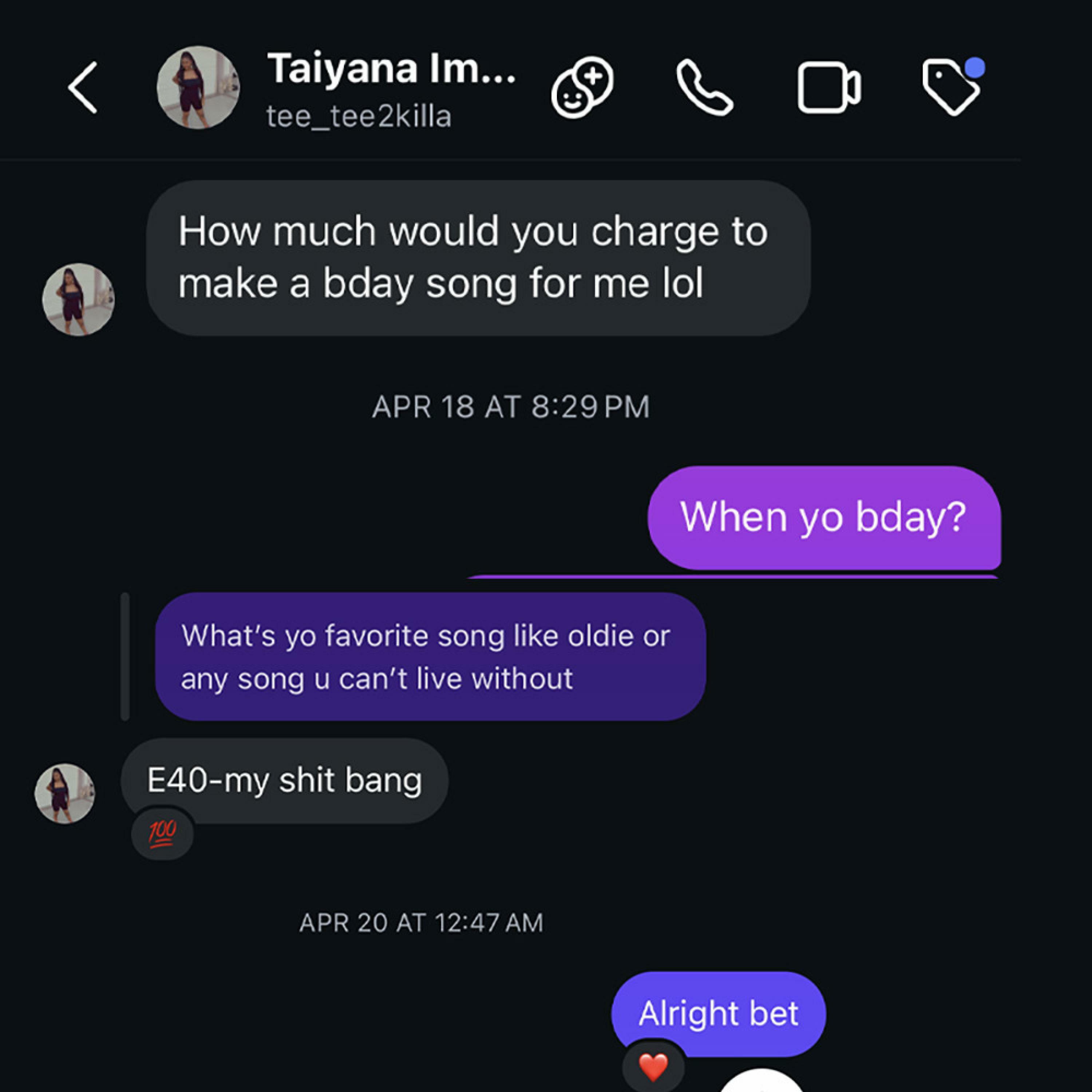Tap avatar beside the bday song message
Screen dimensions: 1092x1092
click(x=78, y=300)
